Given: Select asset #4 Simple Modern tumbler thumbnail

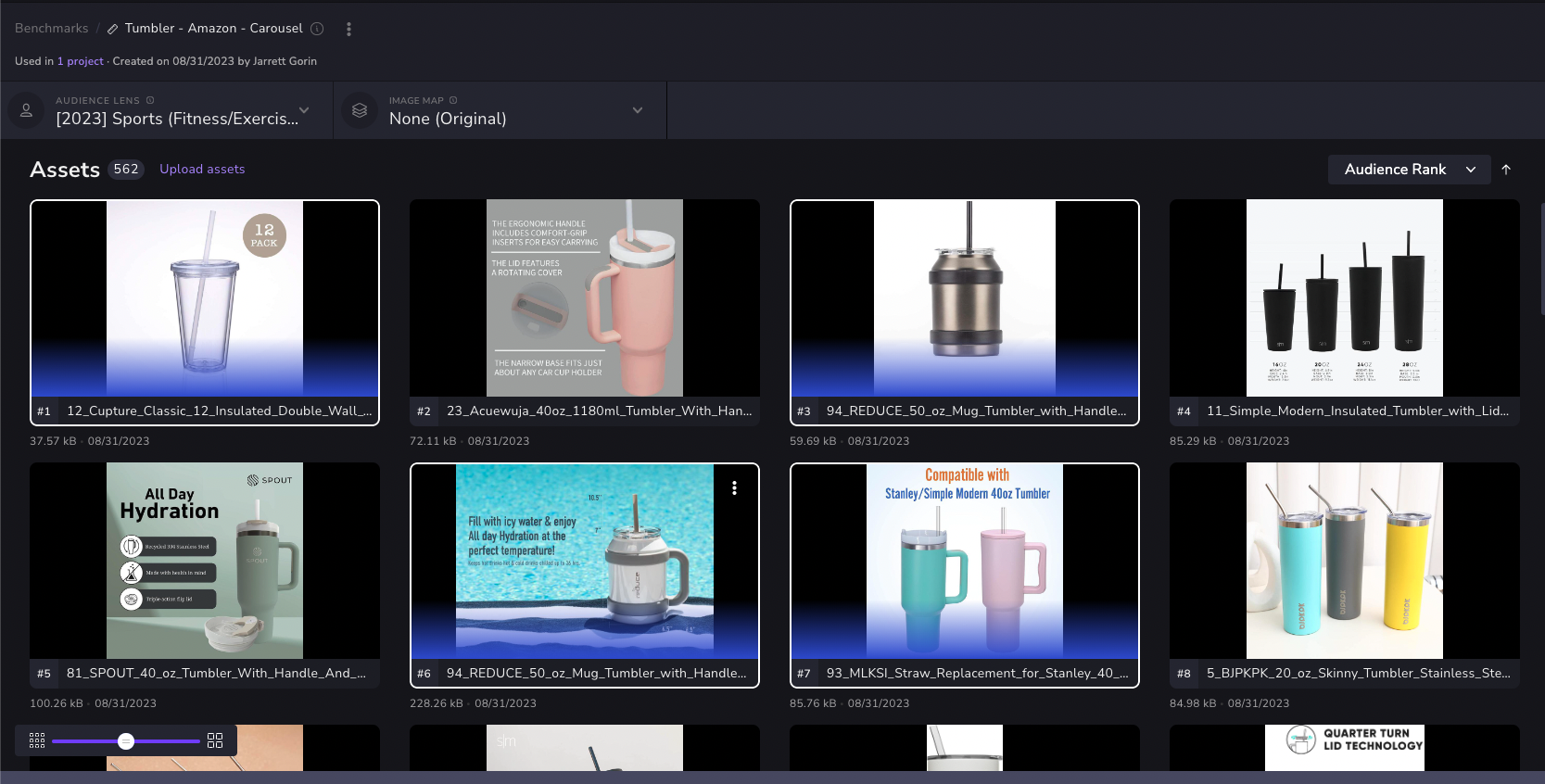Looking at the screenshot, I should point(1345,298).
